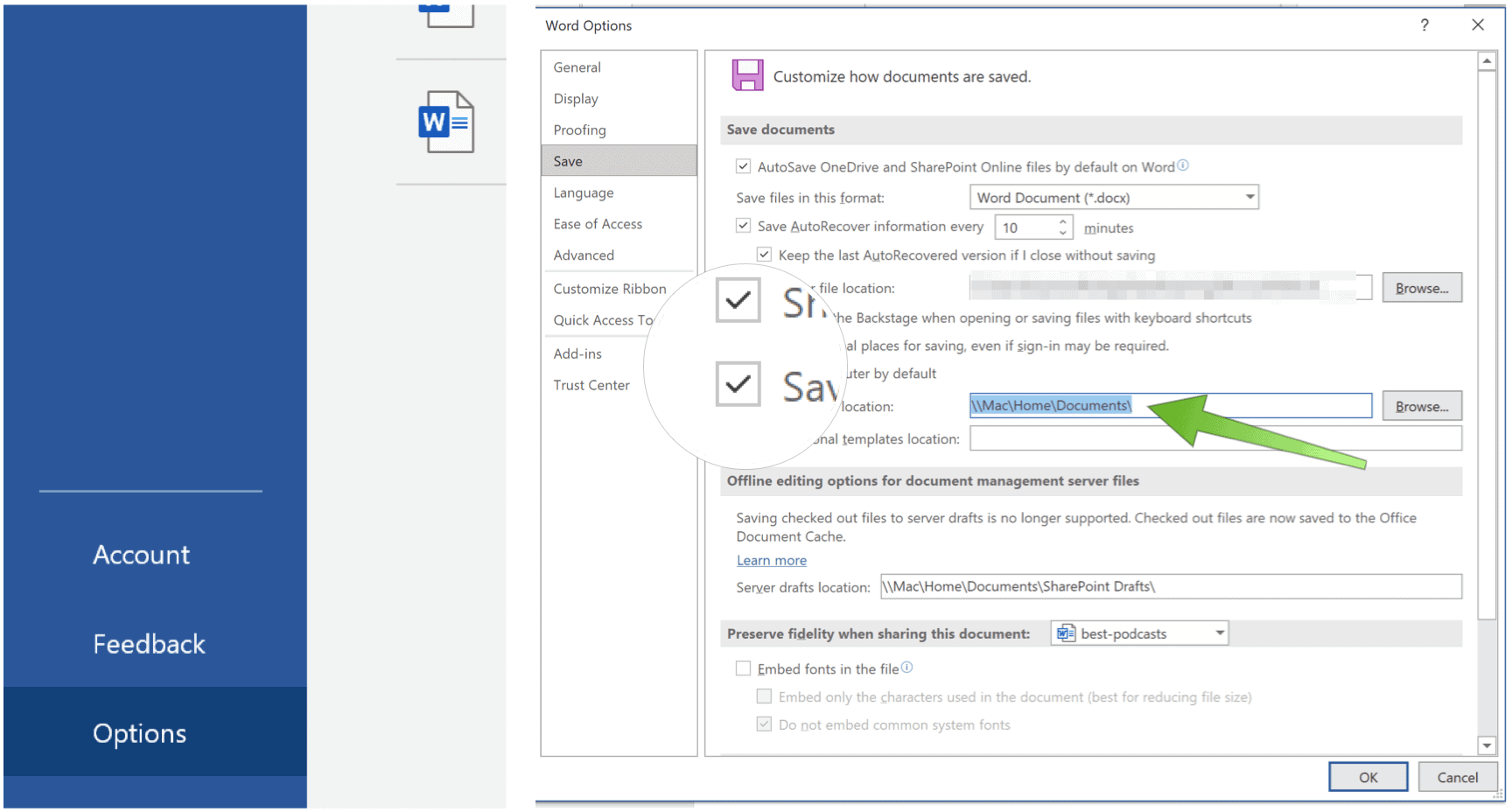The image size is (1512, 812).
Task: Select the General options category
Action: [x=619, y=67]
